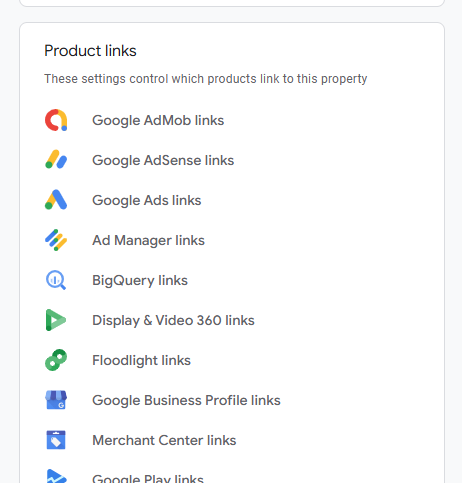Click the Merchant Center tag icon
462x483 pixels.
point(56,440)
